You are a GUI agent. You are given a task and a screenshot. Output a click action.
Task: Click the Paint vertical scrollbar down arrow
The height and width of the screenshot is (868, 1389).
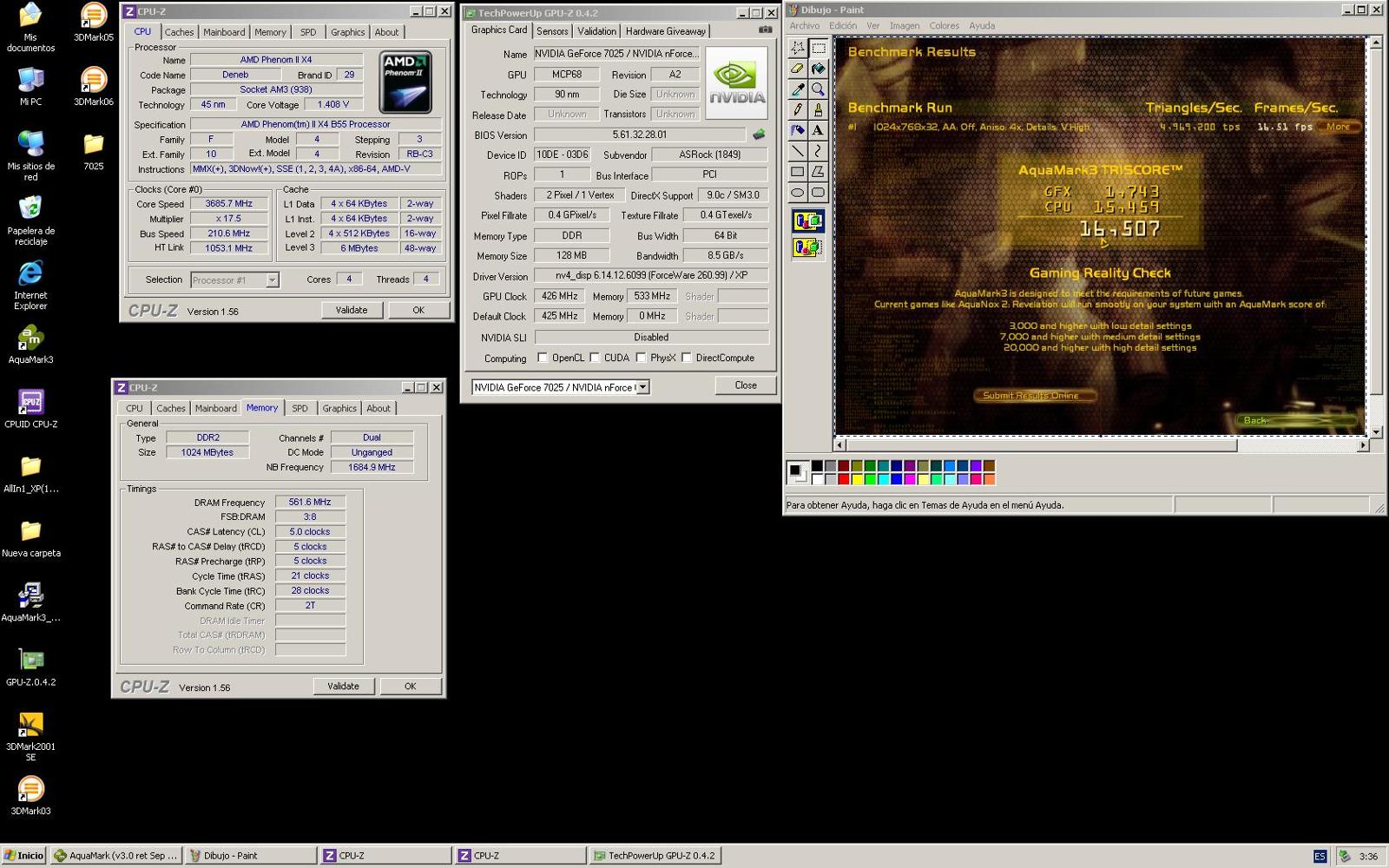tap(1376, 431)
